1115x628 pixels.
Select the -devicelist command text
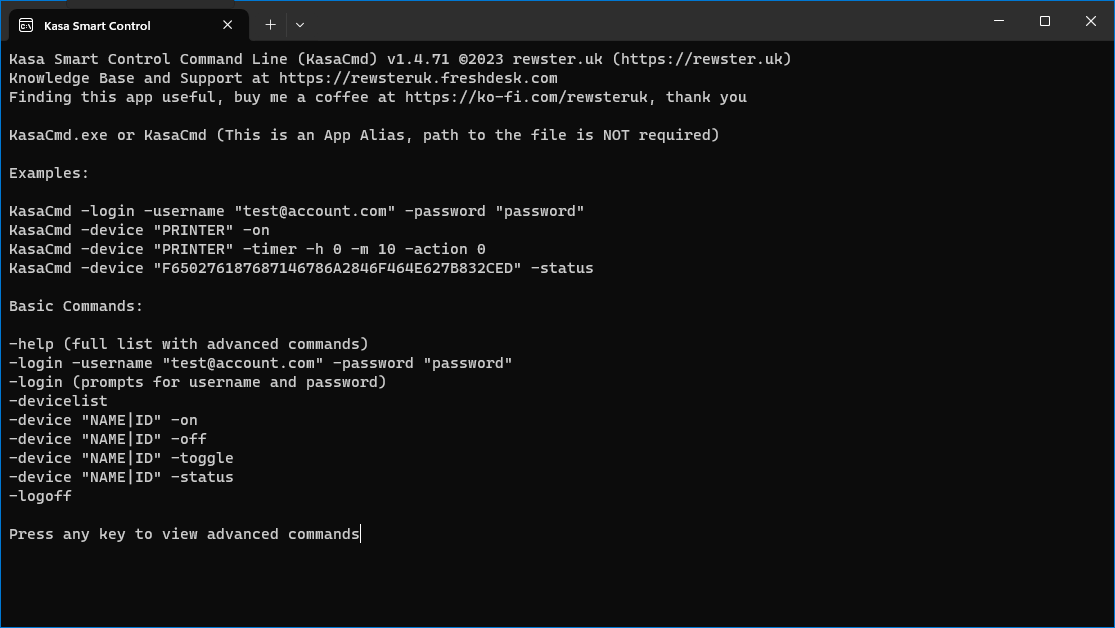pyautogui.click(x=58, y=400)
